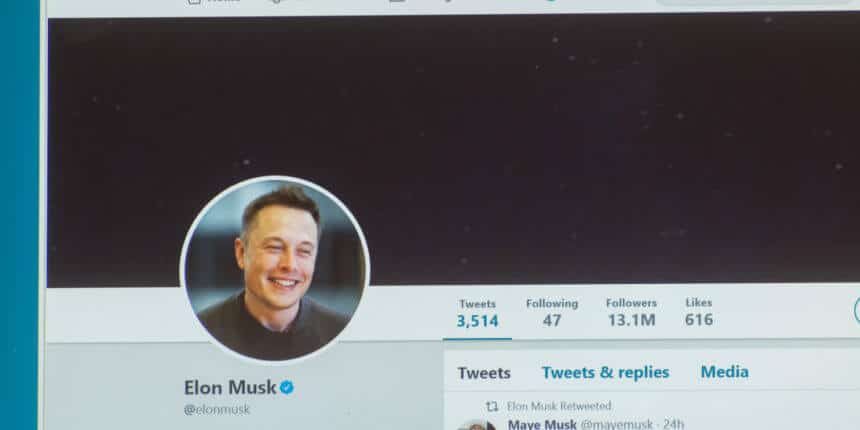Click the retweet icon above Maye Musk's tweet
Image resolution: width=860 pixels, height=430 pixels.
click(492, 406)
